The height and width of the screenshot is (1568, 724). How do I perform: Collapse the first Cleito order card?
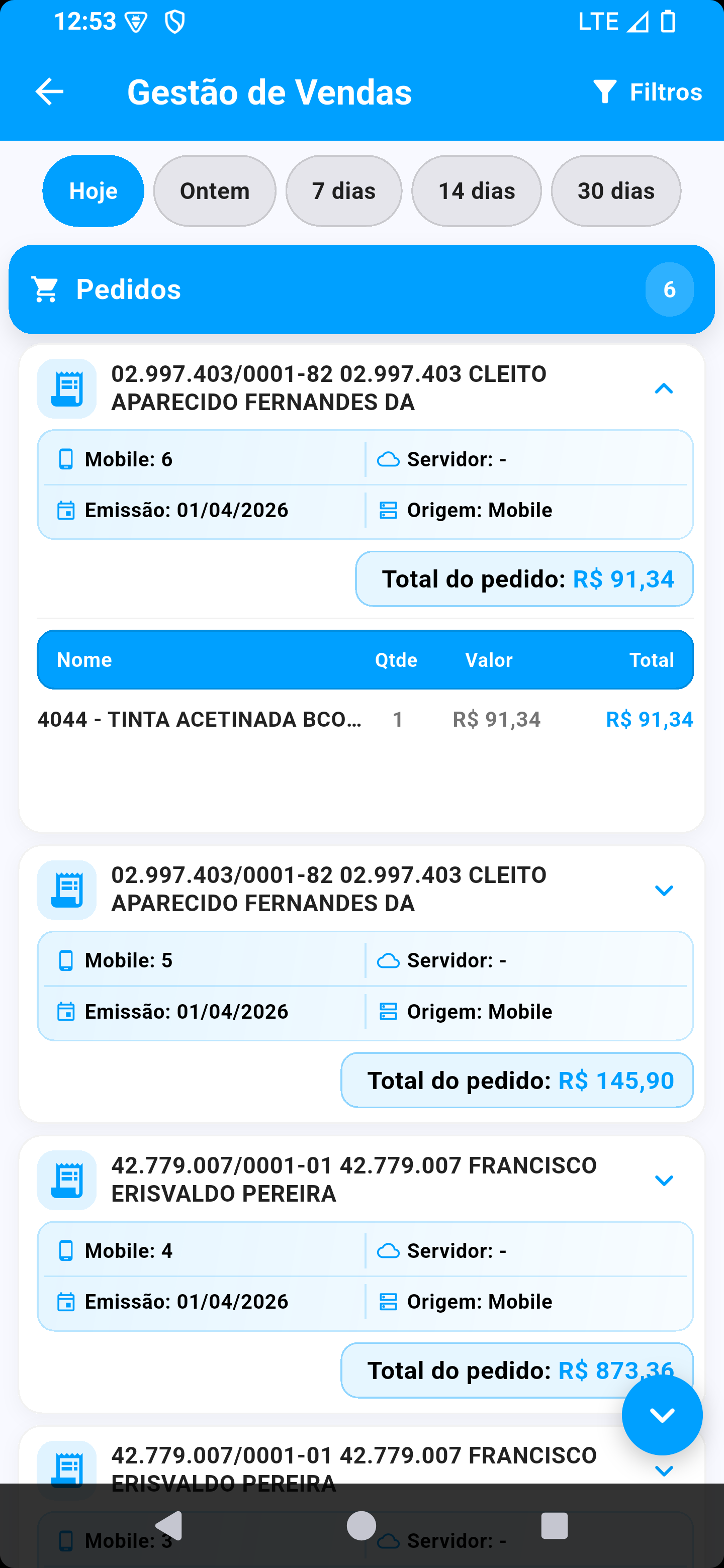[664, 388]
